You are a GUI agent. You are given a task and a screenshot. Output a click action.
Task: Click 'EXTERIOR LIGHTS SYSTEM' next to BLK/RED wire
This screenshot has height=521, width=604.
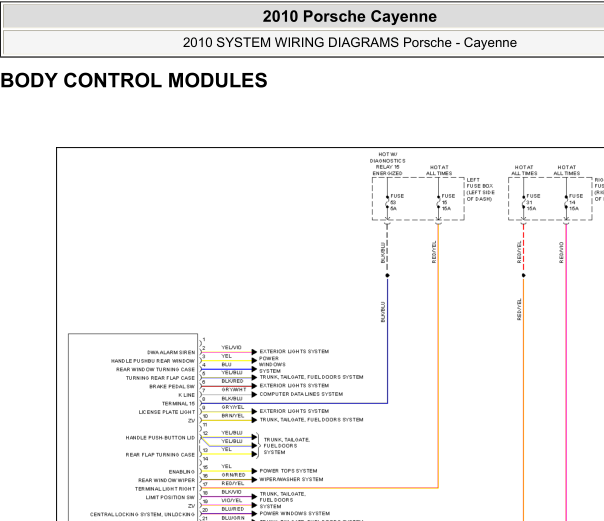(x=294, y=385)
